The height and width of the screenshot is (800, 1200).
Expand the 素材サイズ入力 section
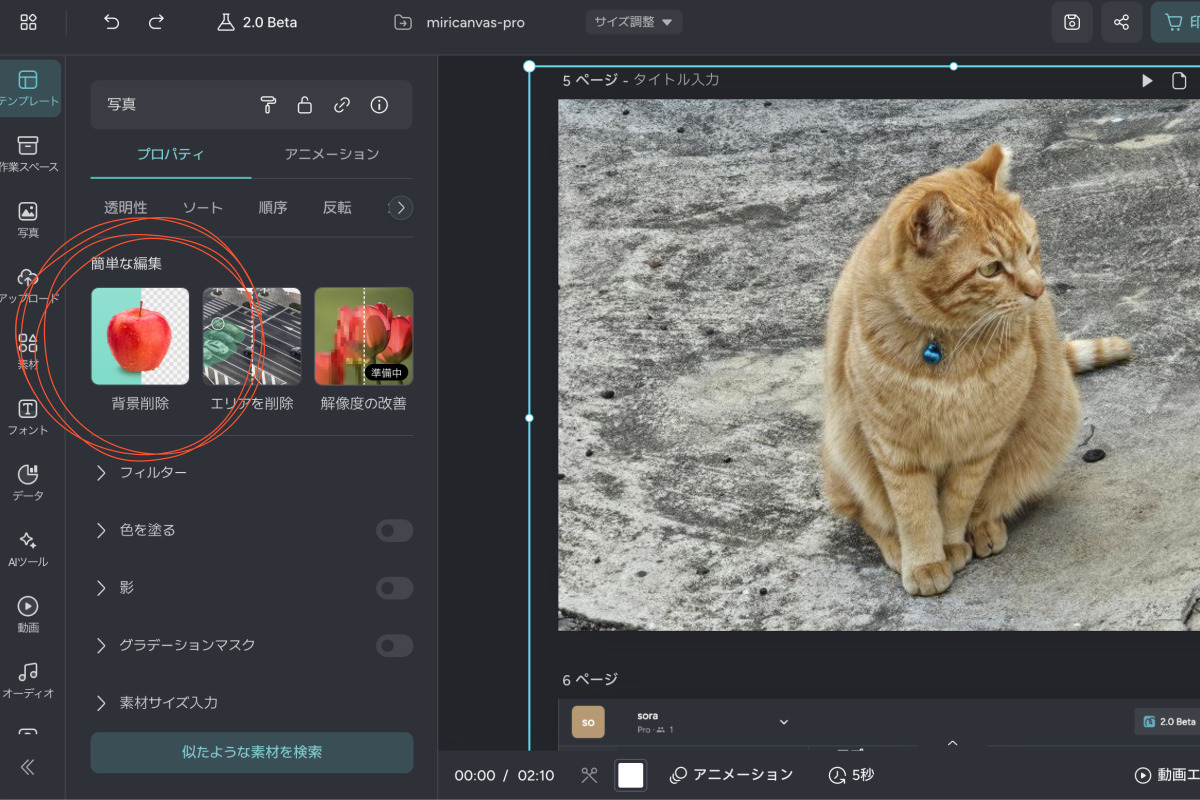(165, 702)
